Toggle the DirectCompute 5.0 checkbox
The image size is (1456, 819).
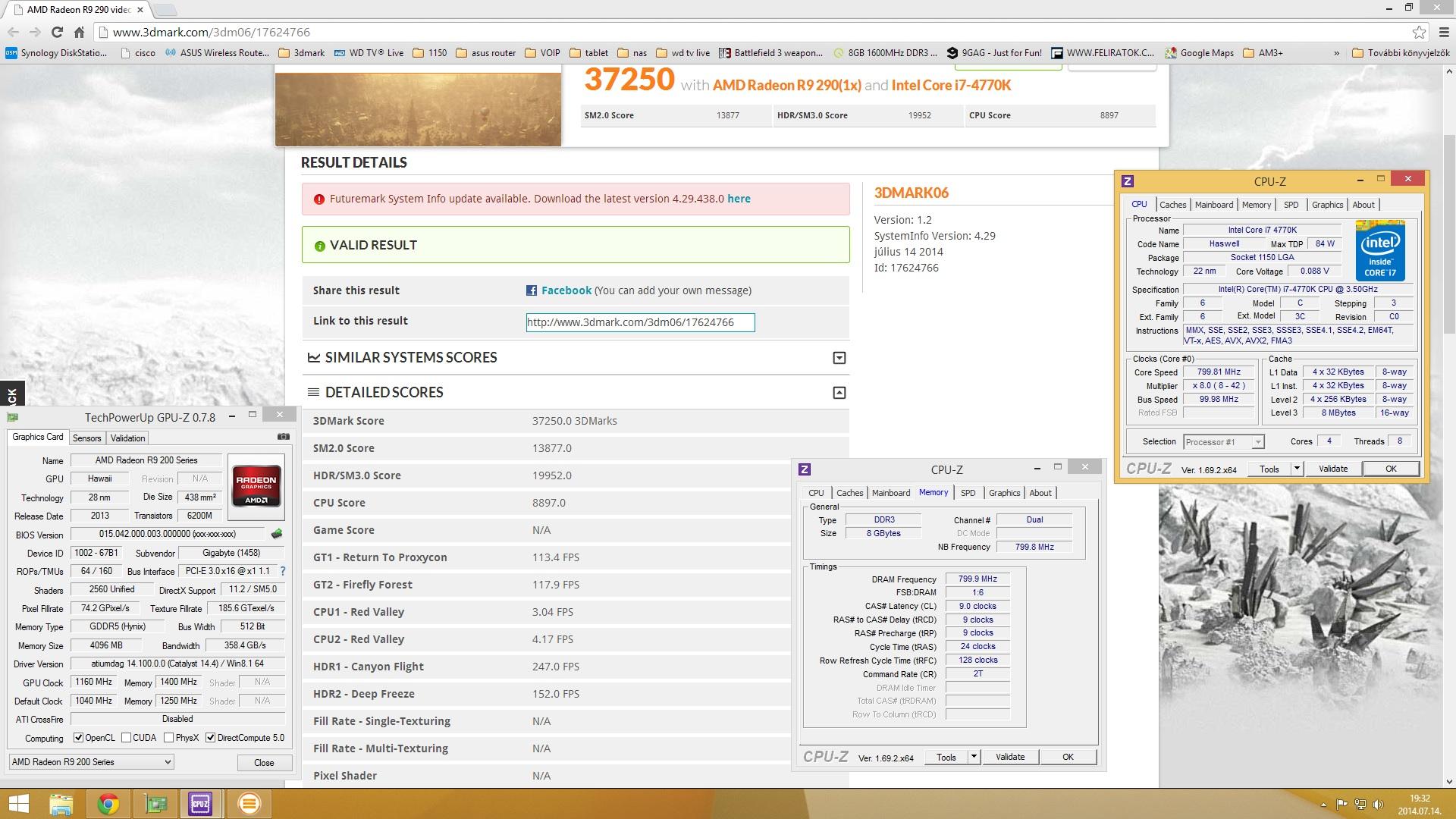click(x=210, y=738)
